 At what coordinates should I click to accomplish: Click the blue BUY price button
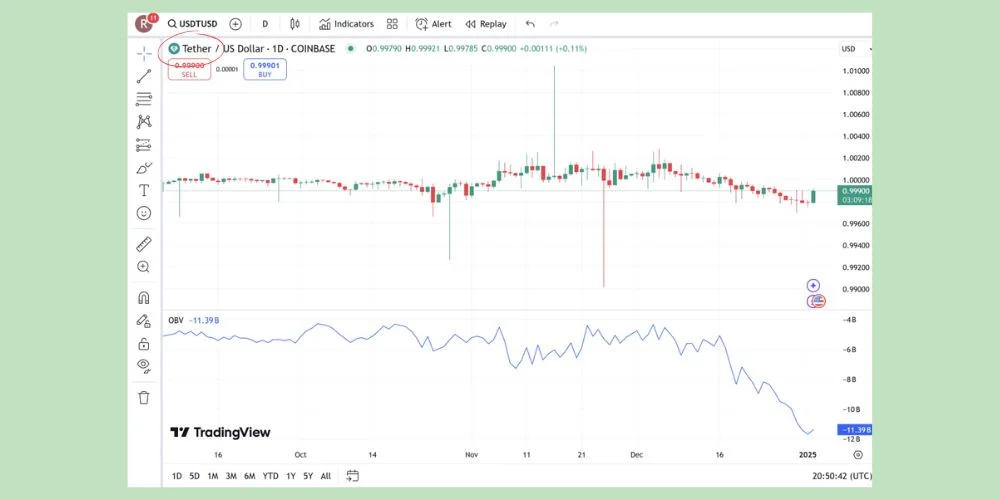tap(265, 69)
